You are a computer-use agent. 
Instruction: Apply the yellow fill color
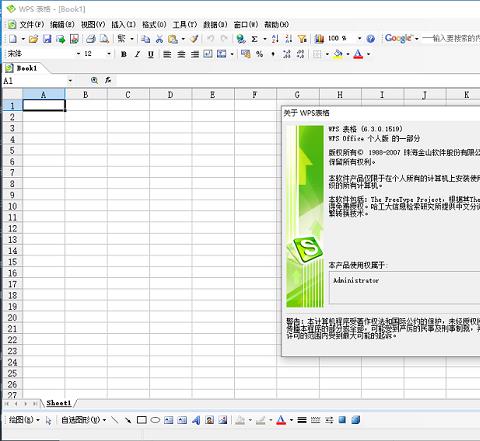(338, 54)
